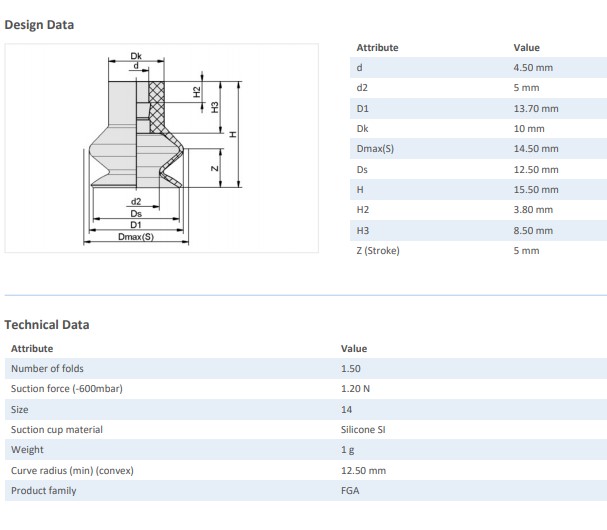The height and width of the screenshot is (530, 607).
Task: Click the H dimension value 15.50 mm
Action: coord(535,189)
